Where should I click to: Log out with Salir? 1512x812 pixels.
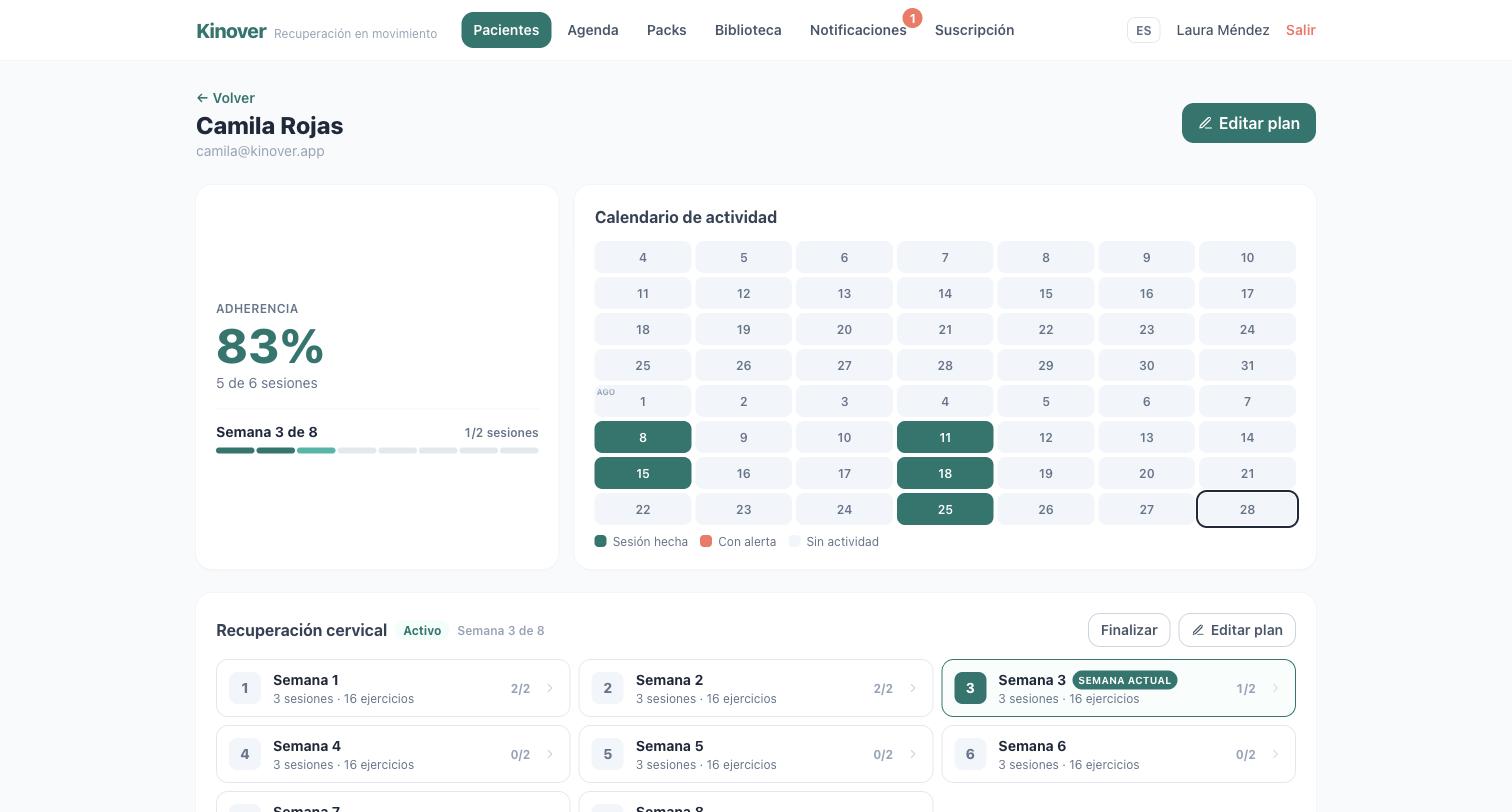pyautogui.click(x=1301, y=30)
